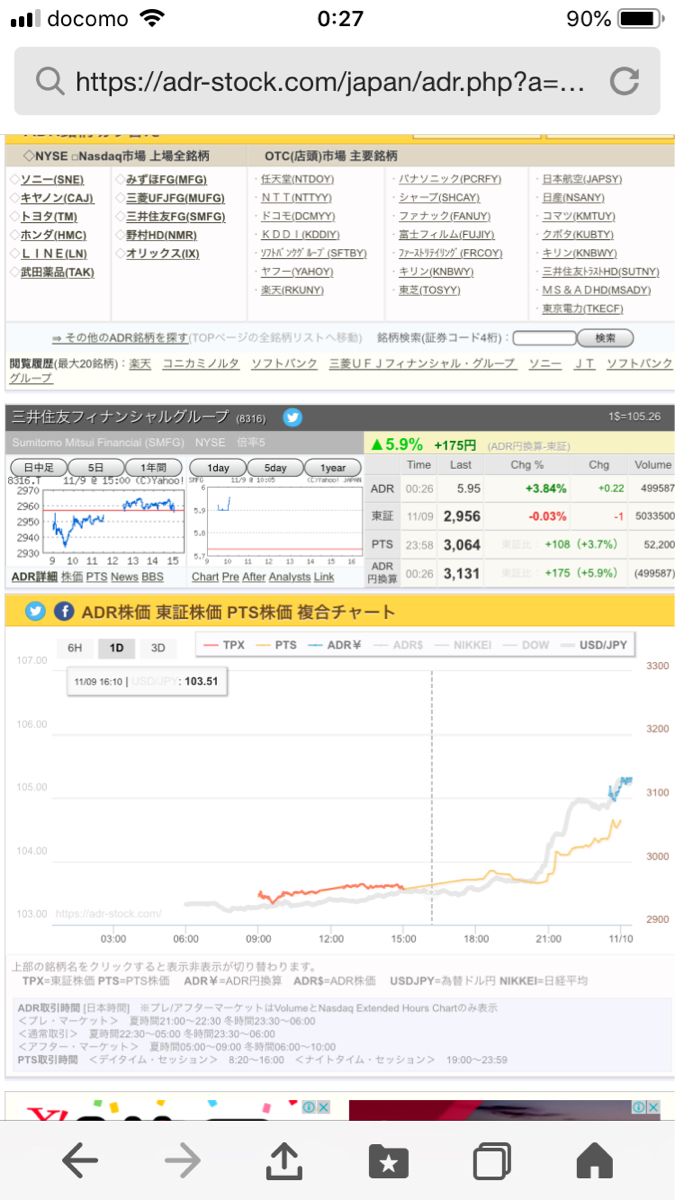Reload the page in the address bar
This screenshot has width=675, height=1200.
(625, 81)
